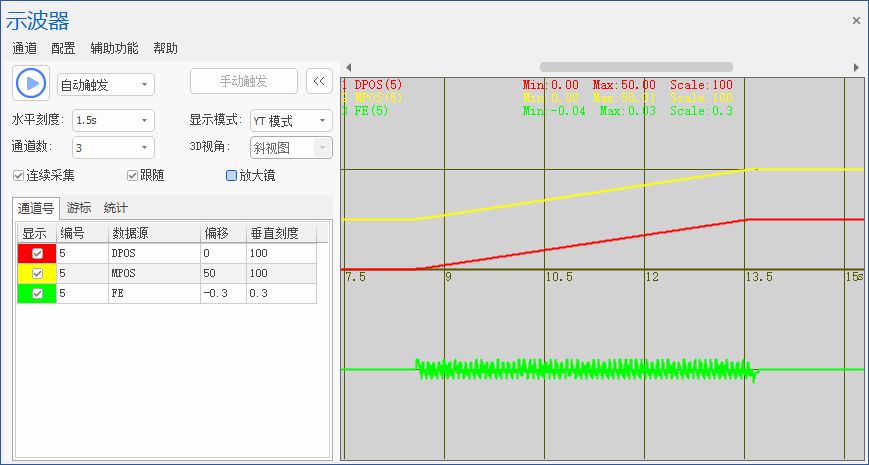
Task: Click the 显示 column header
Action: (x=37, y=233)
